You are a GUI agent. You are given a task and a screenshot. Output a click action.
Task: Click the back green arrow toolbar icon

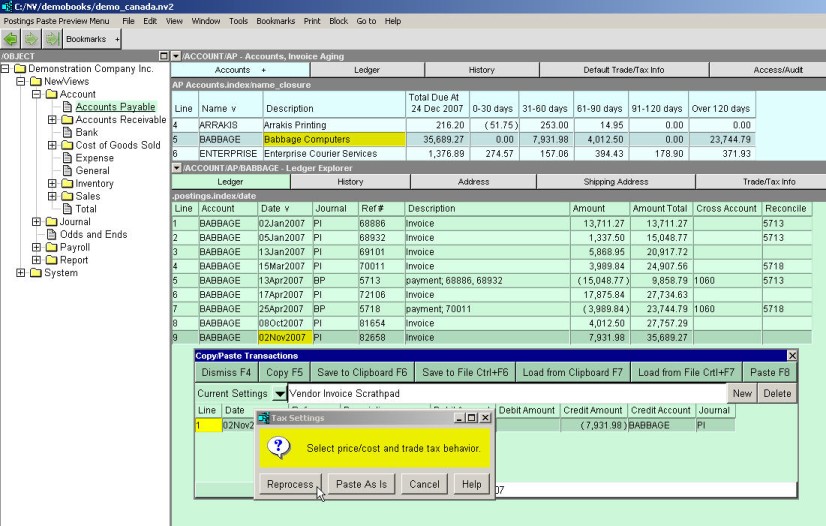12,39
